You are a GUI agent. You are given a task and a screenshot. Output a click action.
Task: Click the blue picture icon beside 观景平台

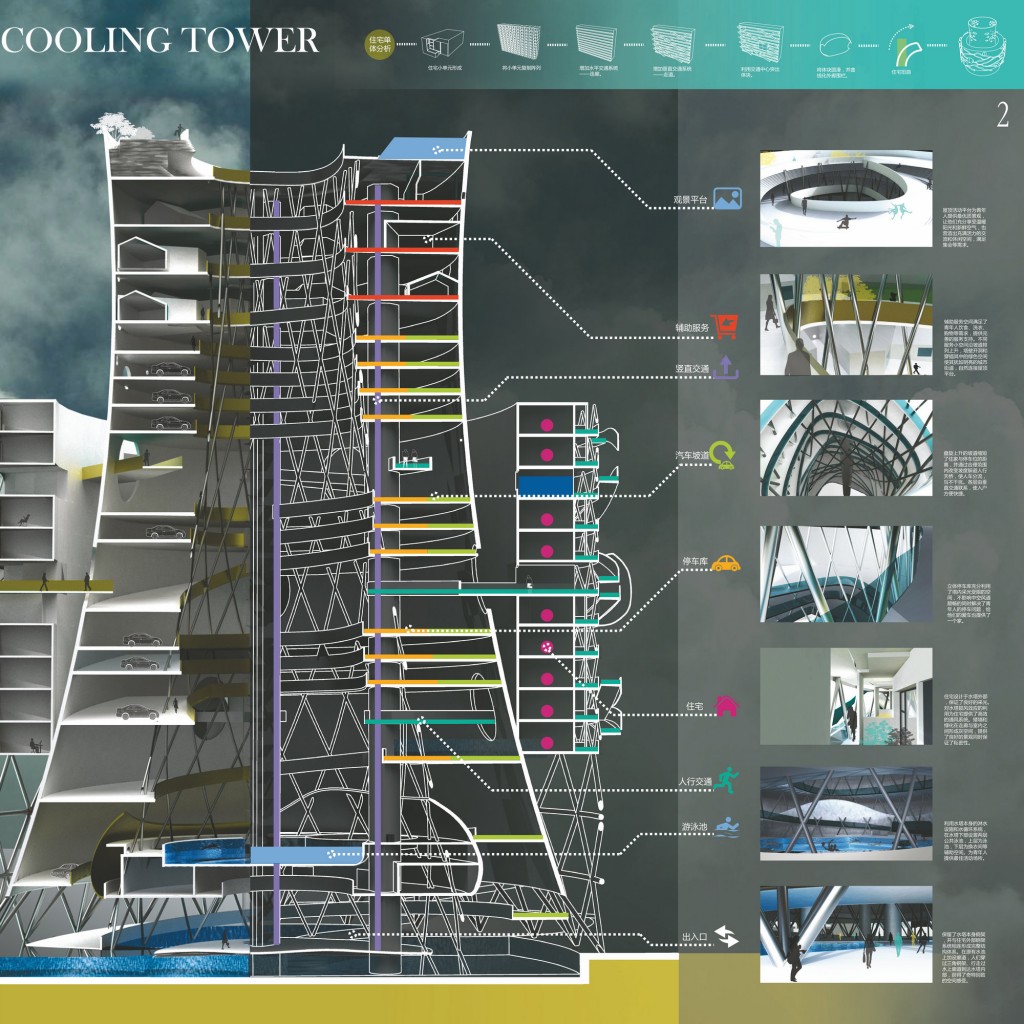[727, 200]
